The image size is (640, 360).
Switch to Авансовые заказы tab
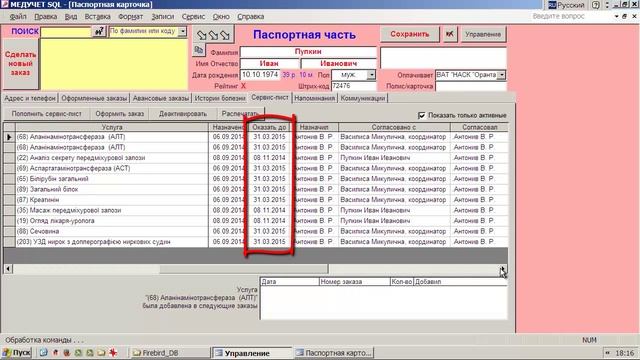[x=161, y=98]
